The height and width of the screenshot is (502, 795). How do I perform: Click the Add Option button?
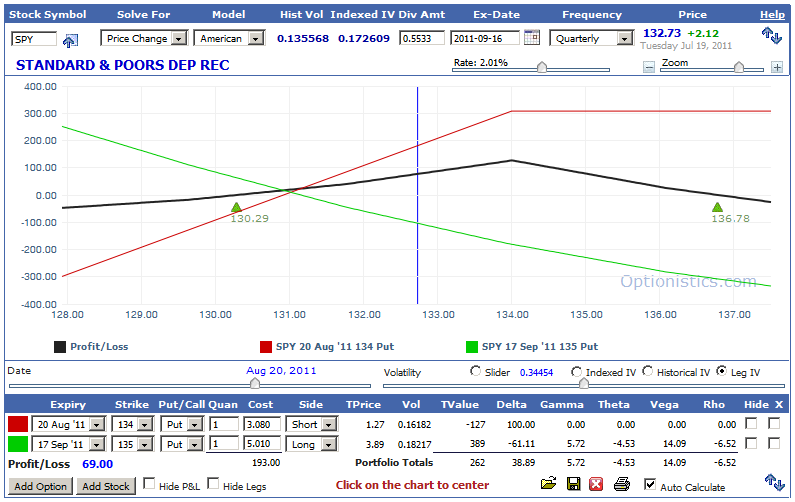41,486
